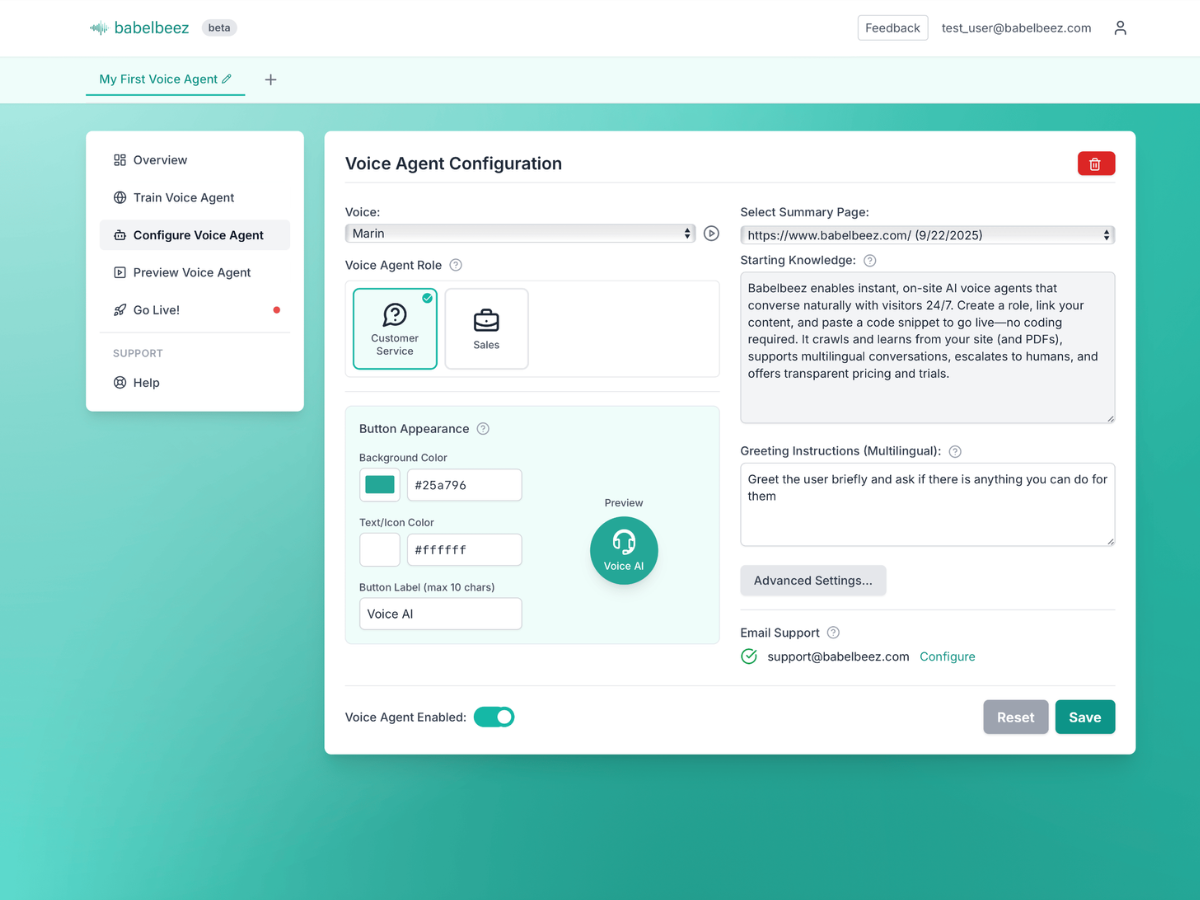
Task: Click the delete trash icon
Action: (x=1096, y=163)
